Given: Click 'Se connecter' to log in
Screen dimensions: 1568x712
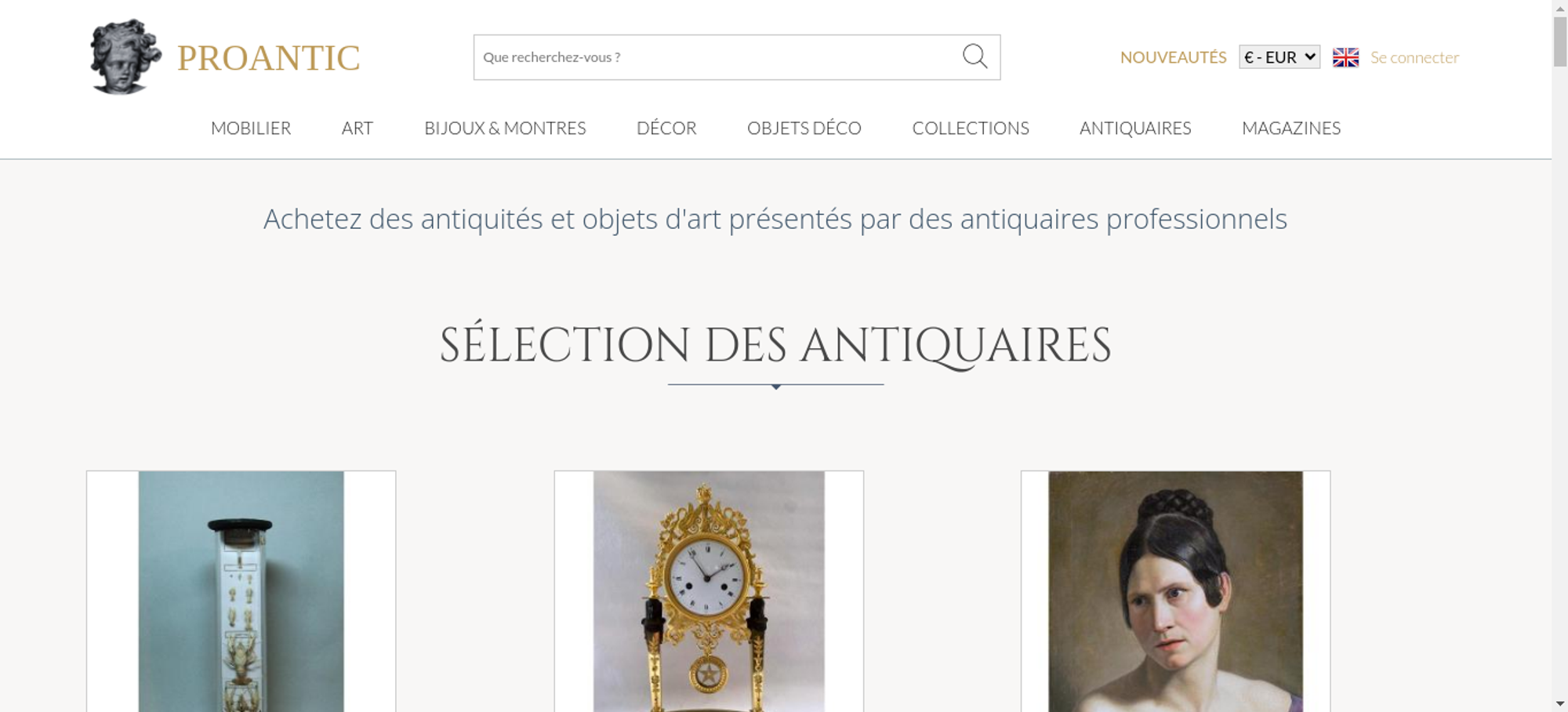Looking at the screenshot, I should pyautogui.click(x=1414, y=57).
